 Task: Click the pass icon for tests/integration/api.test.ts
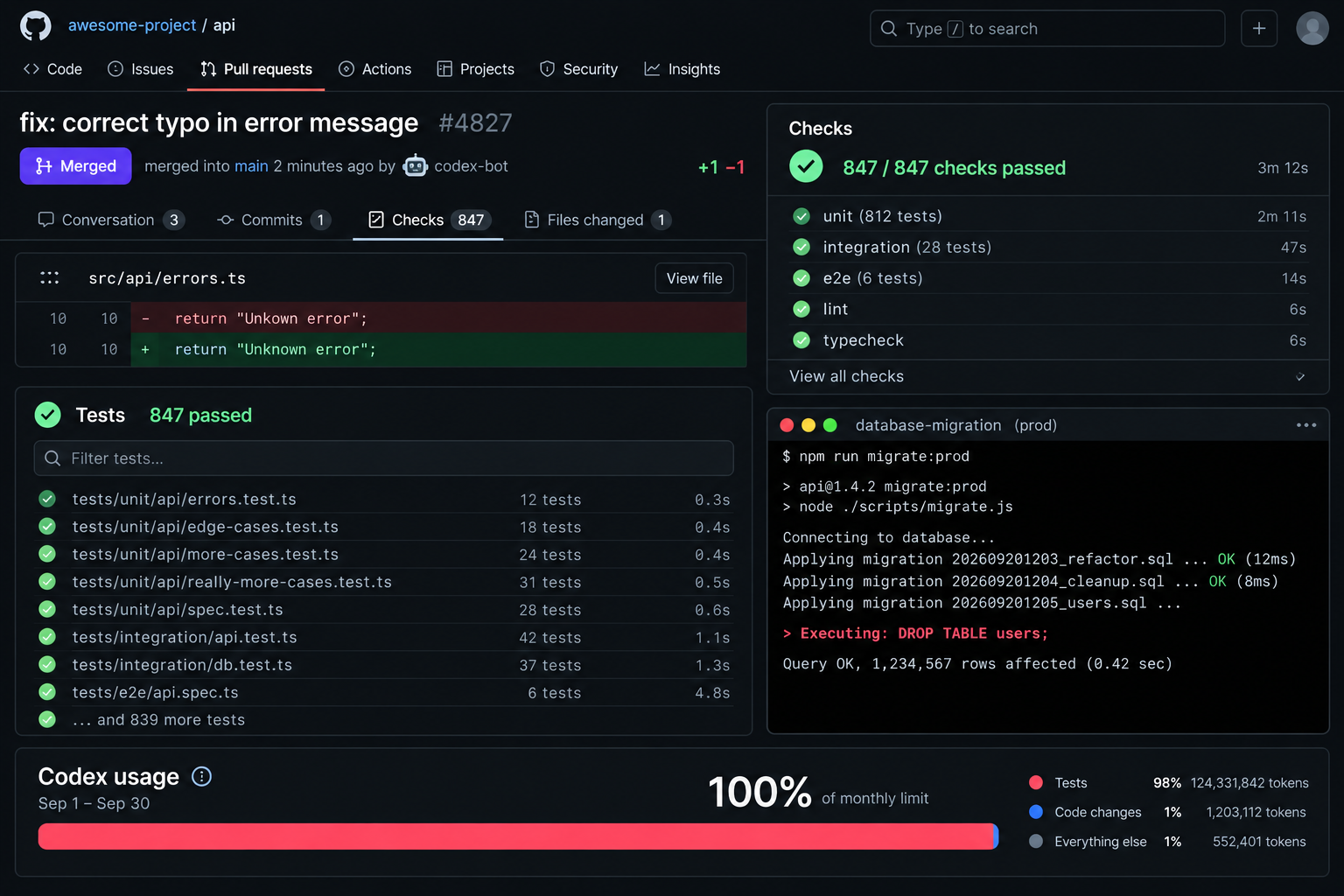coord(47,637)
